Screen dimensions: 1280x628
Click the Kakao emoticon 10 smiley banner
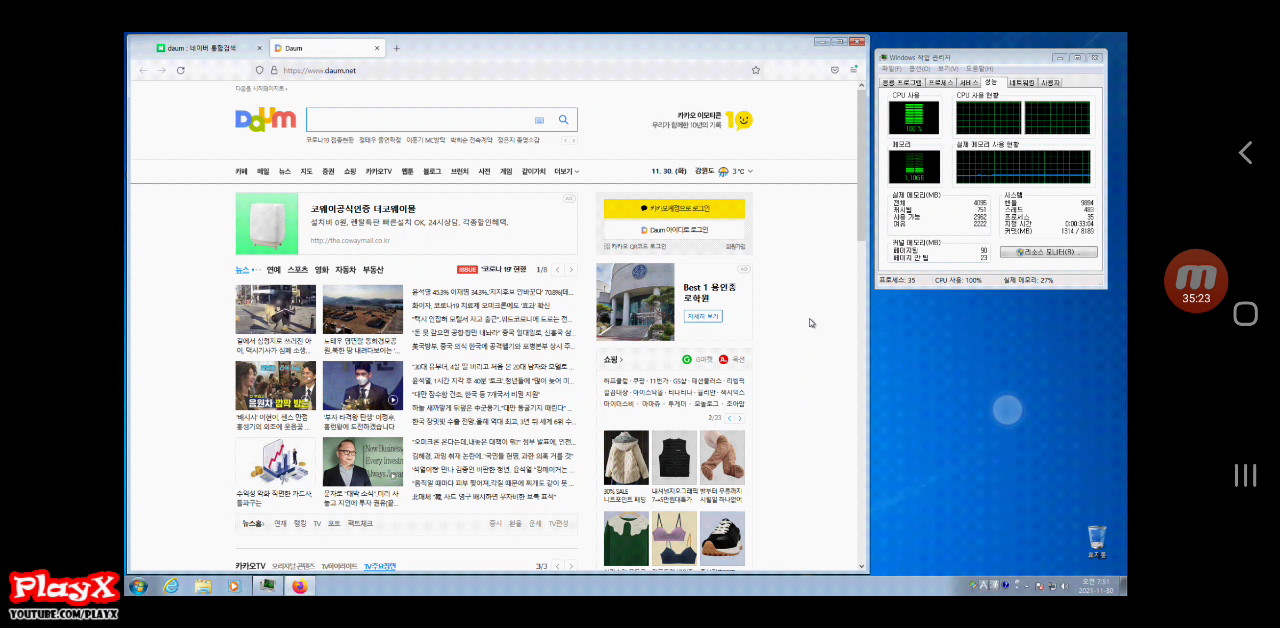coord(739,120)
